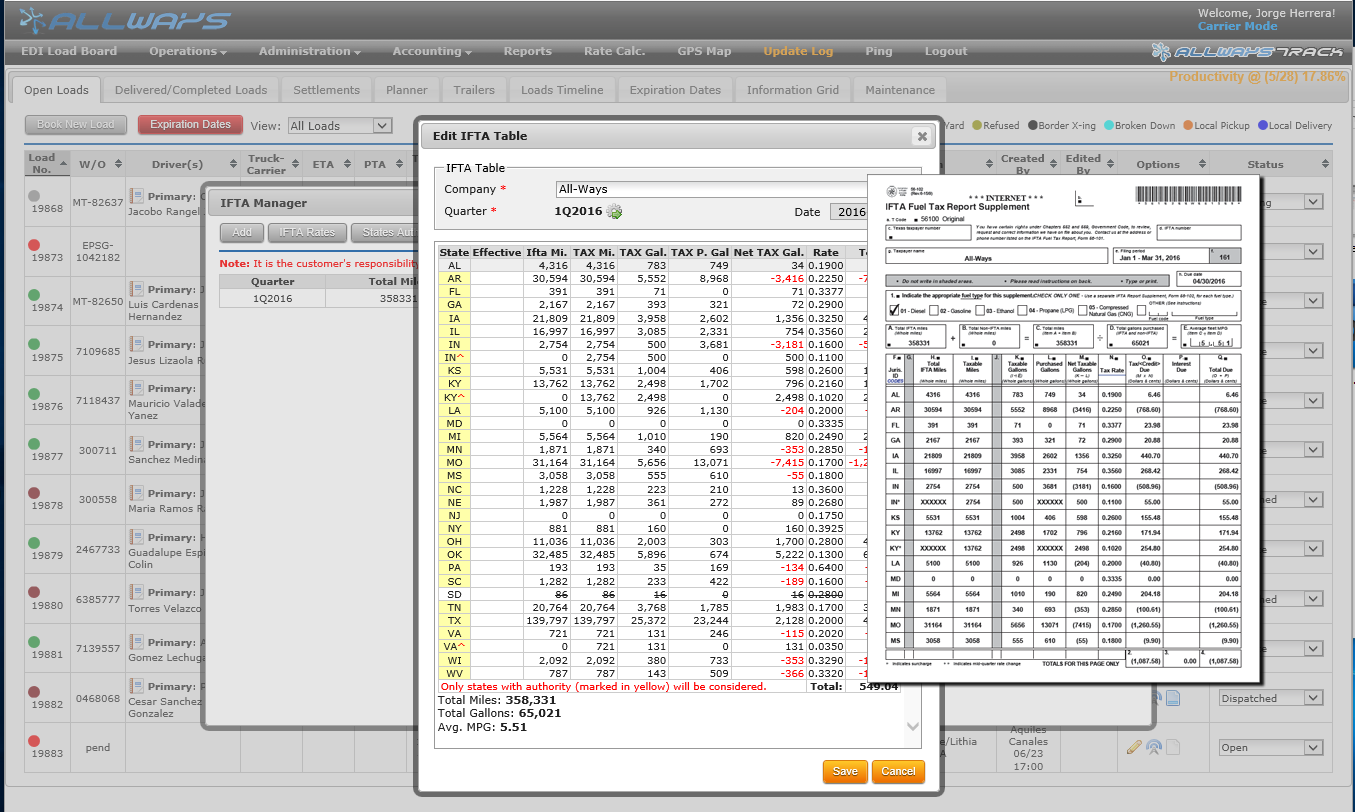Sort by Edited By column arrows
The height and width of the screenshot is (812, 1355).
(1110, 165)
